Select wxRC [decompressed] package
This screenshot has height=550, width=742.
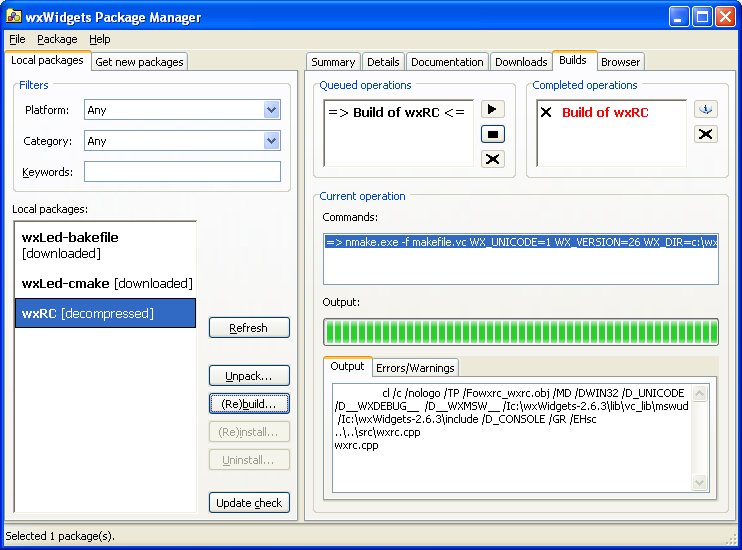[105, 313]
